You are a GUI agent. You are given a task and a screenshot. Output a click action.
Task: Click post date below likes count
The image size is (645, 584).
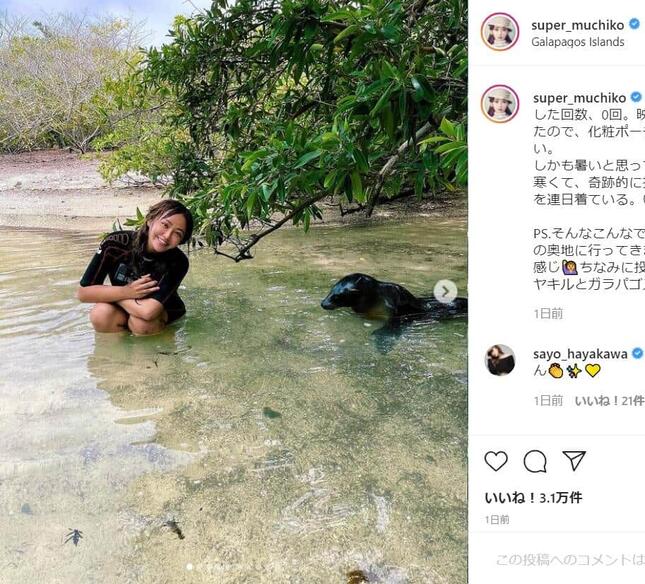click(x=497, y=519)
